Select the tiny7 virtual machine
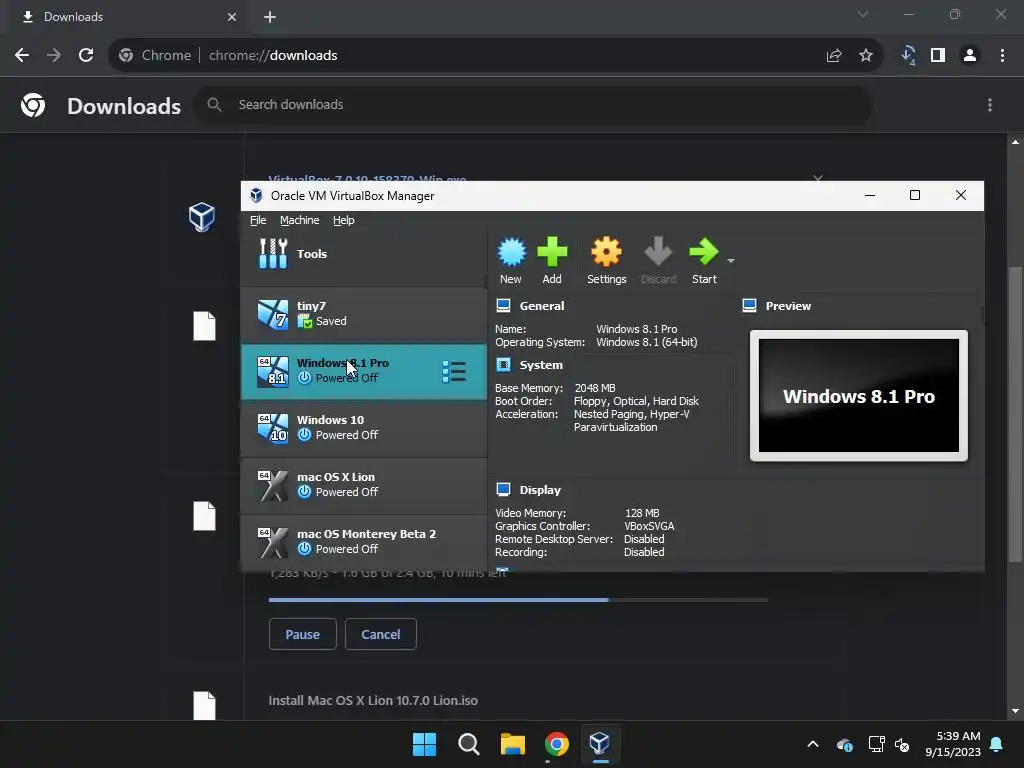This screenshot has height=768, width=1024. (364, 314)
